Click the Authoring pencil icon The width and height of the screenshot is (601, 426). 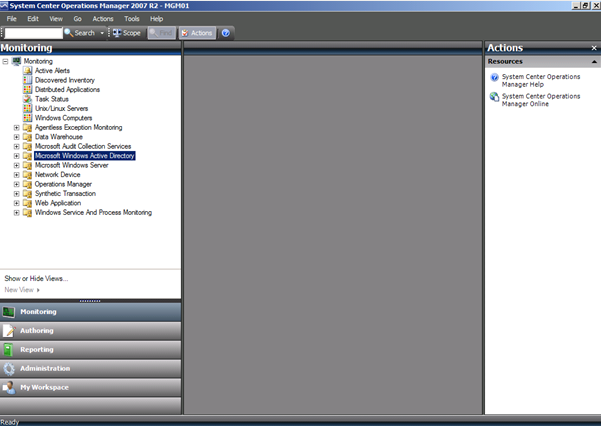[x=9, y=331]
